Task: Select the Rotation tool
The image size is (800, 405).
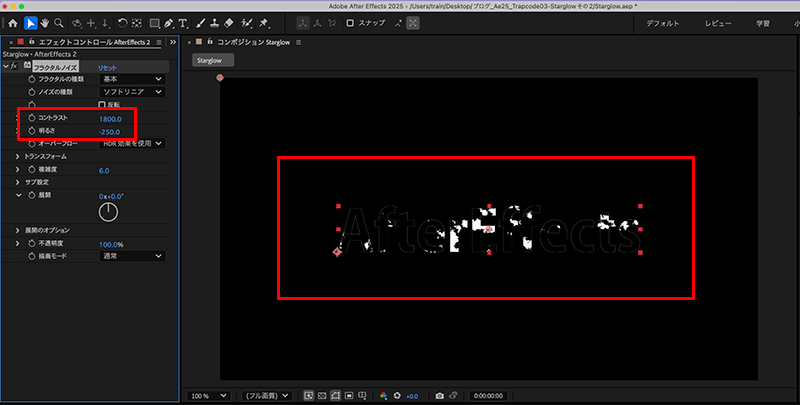Action: pyautogui.click(x=122, y=23)
